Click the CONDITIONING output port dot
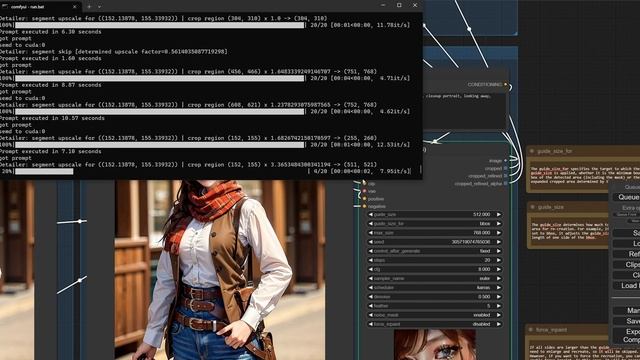Image resolution: width=640 pixels, height=360 pixels. (506, 84)
